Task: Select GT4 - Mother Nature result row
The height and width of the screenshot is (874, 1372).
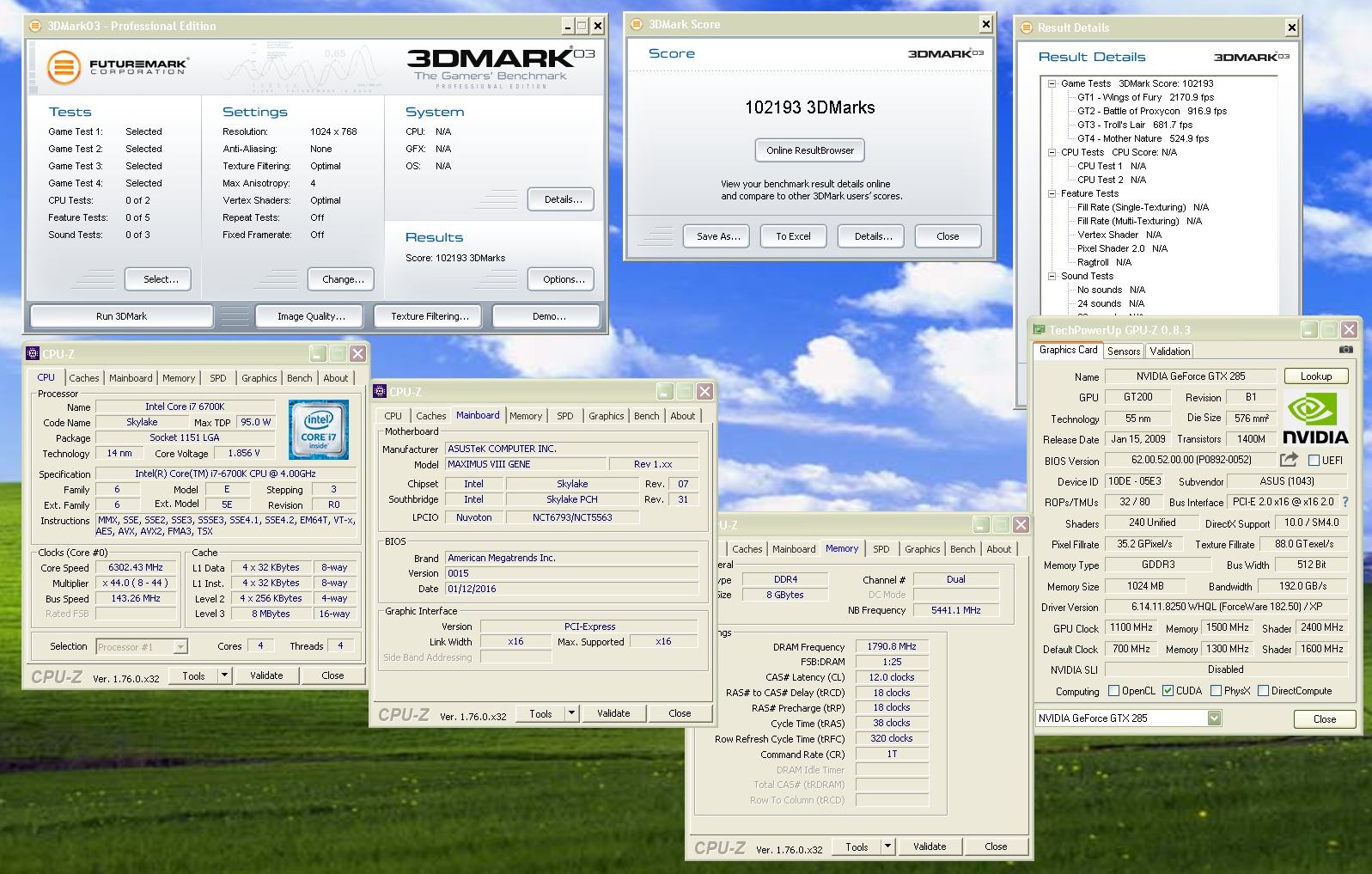Action: 1143,138
